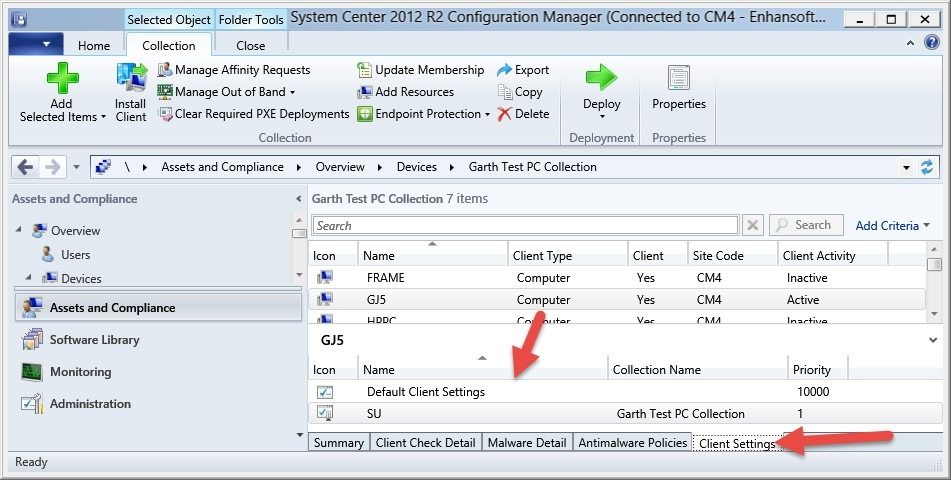Viewport: 951px width, 480px height.
Task: Switch to the Home ribbon tab
Action: click(94, 46)
